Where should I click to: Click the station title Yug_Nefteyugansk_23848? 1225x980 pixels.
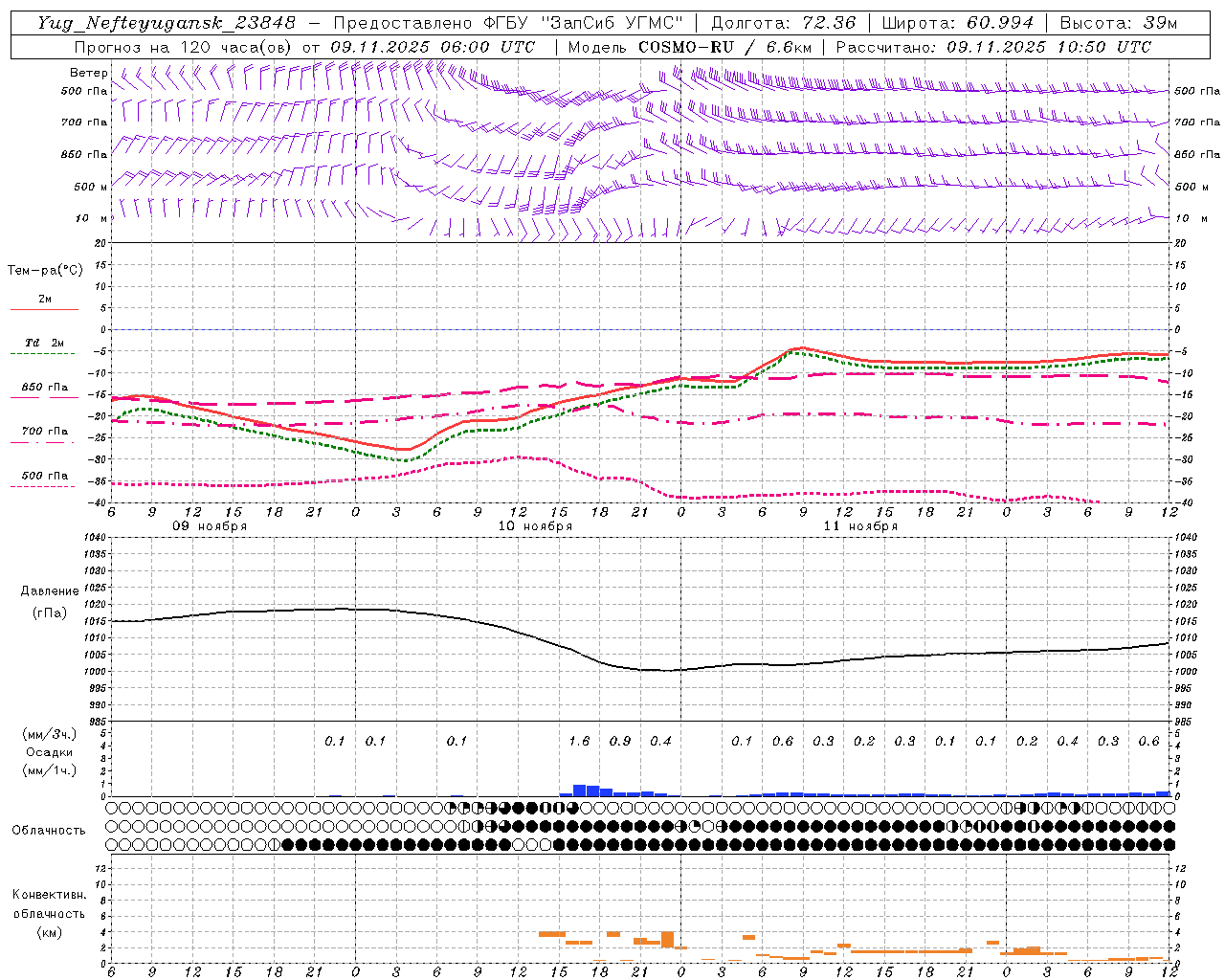(x=167, y=23)
